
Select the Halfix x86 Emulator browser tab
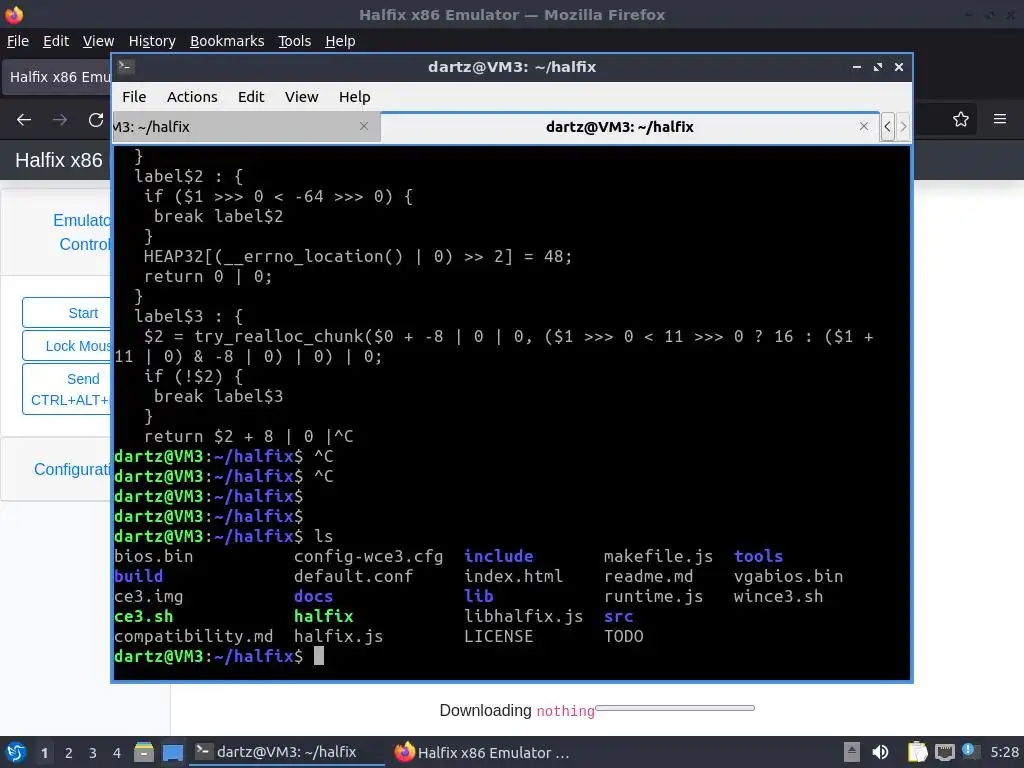(x=57, y=77)
